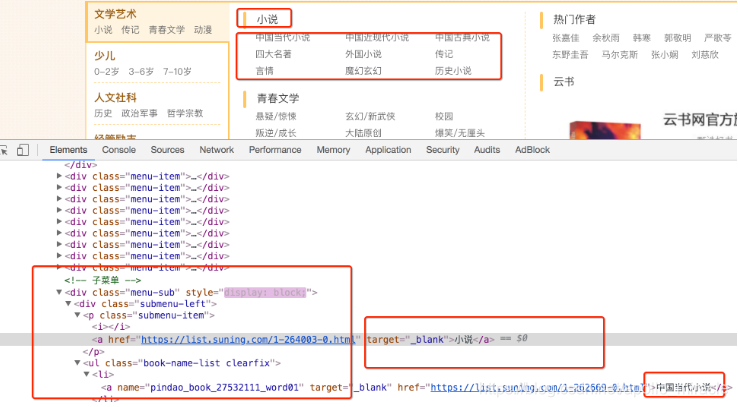Open 中国当代小说 in the submenu

click(282, 37)
